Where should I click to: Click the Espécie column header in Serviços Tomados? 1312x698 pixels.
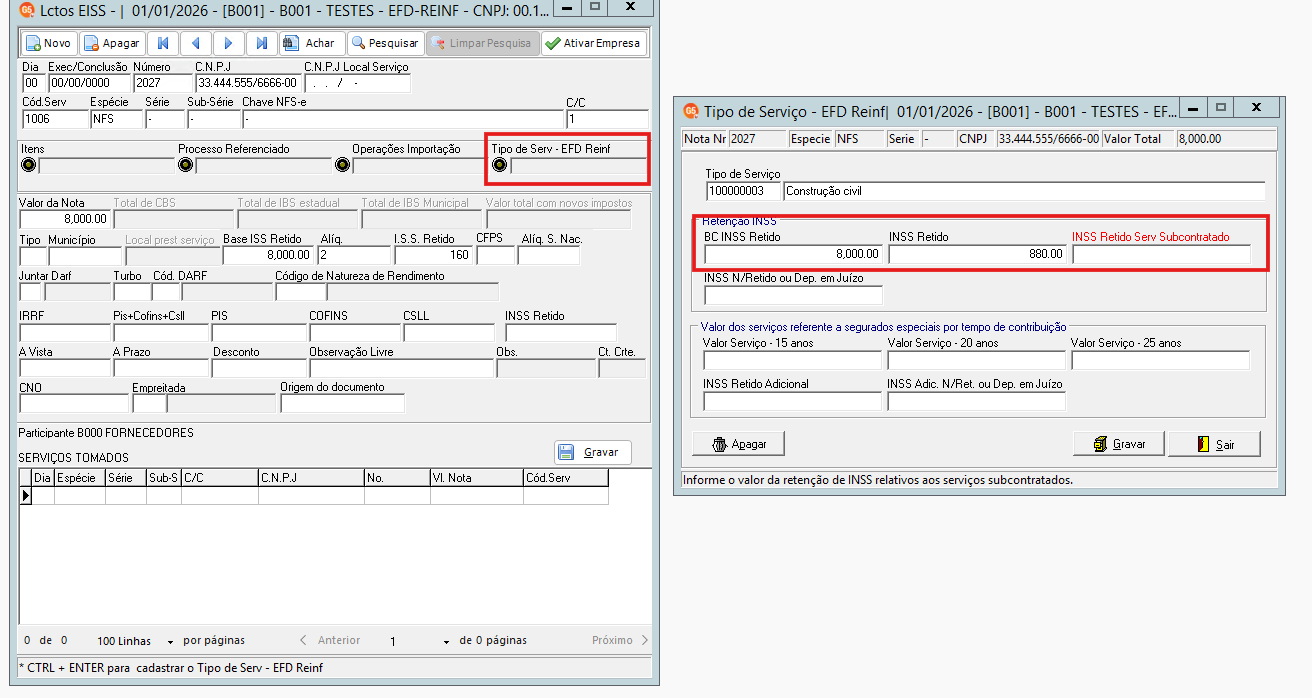coord(79,478)
